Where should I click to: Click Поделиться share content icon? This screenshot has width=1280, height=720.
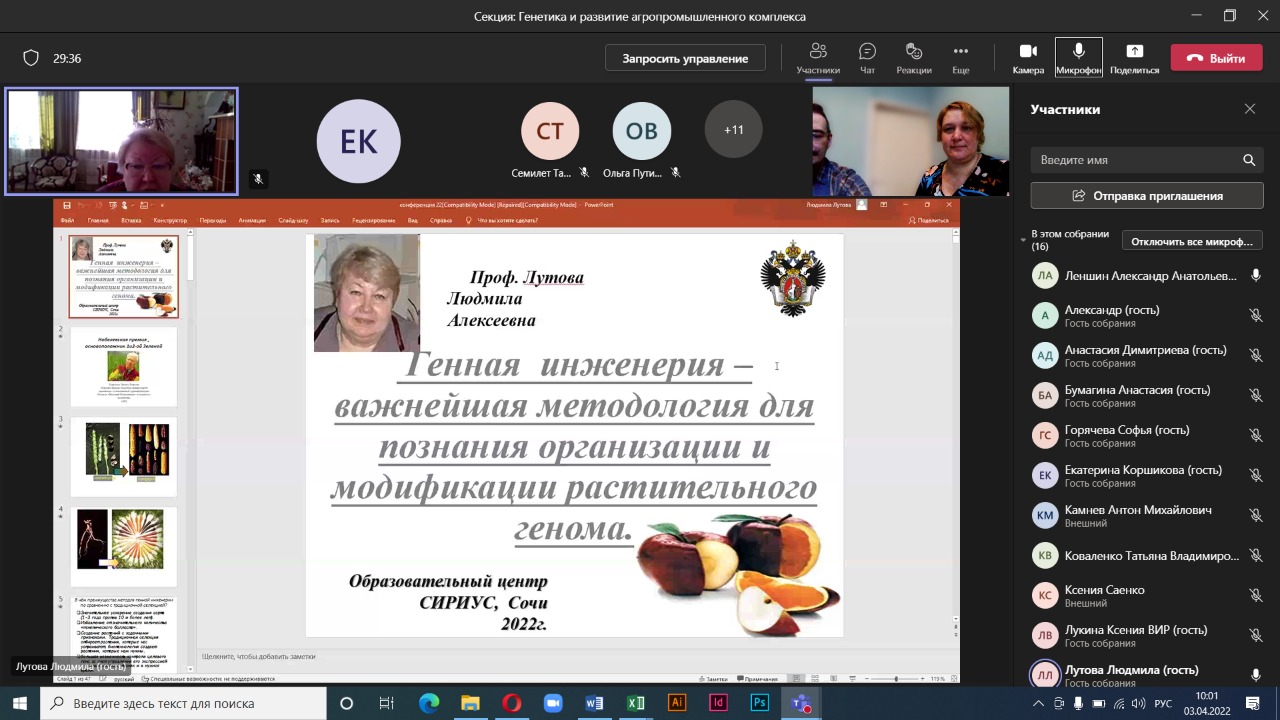tap(1134, 58)
